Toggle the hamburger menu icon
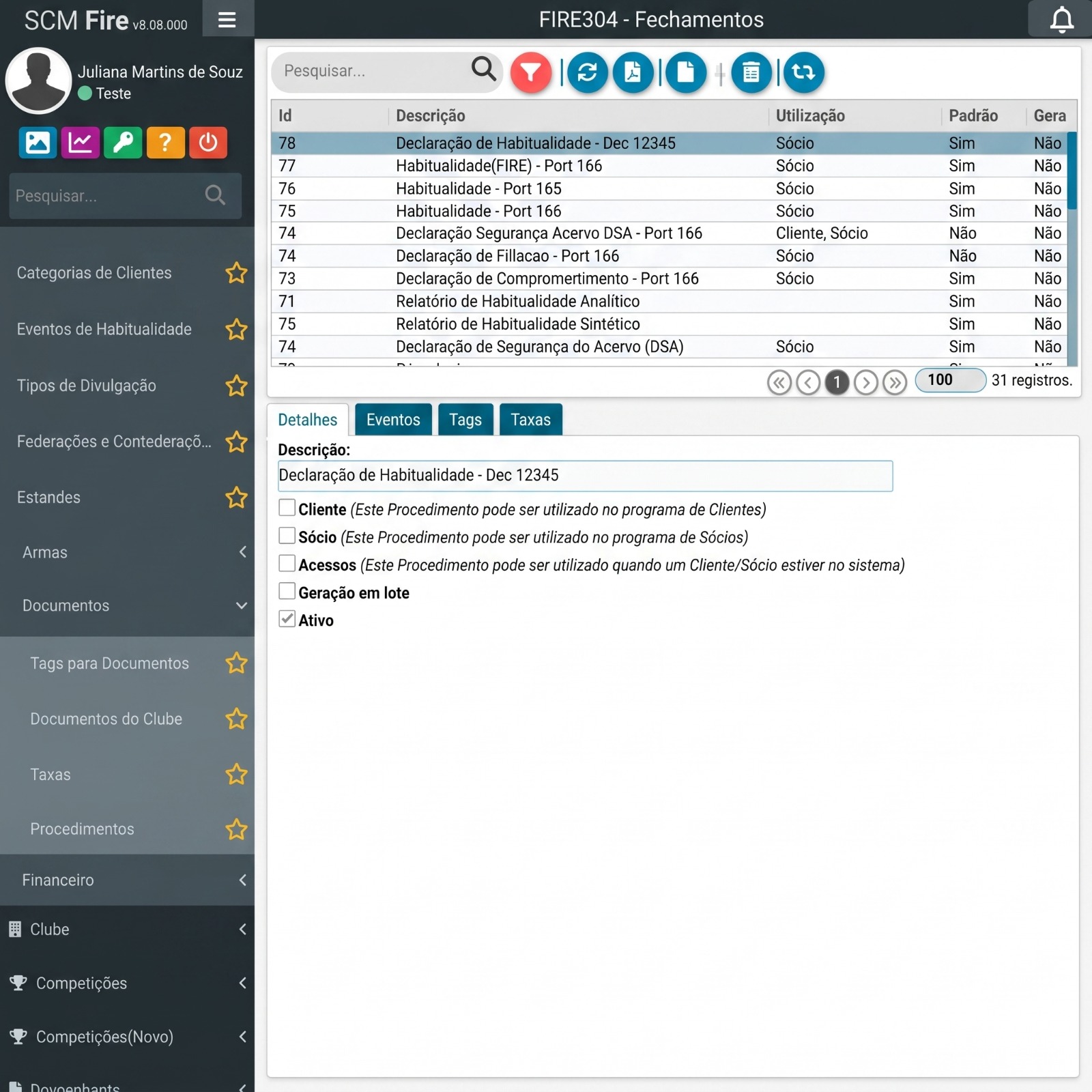 (227, 19)
